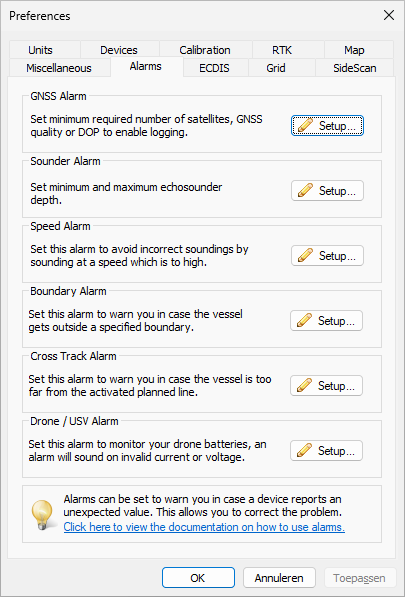This screenshot has height=597, width=405.
Task: Open Cross Track Alarm setup button
Action: tap(326, 386)
